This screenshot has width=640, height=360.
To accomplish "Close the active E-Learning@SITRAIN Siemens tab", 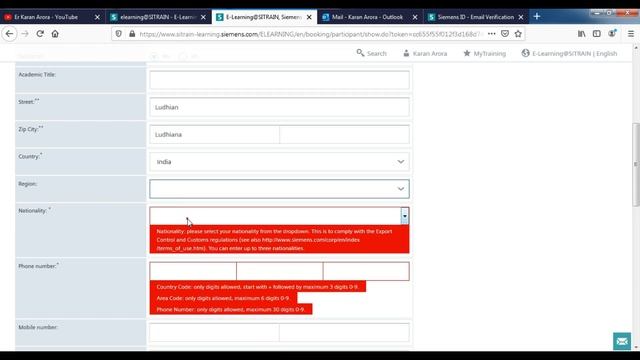I will (309, 17).
